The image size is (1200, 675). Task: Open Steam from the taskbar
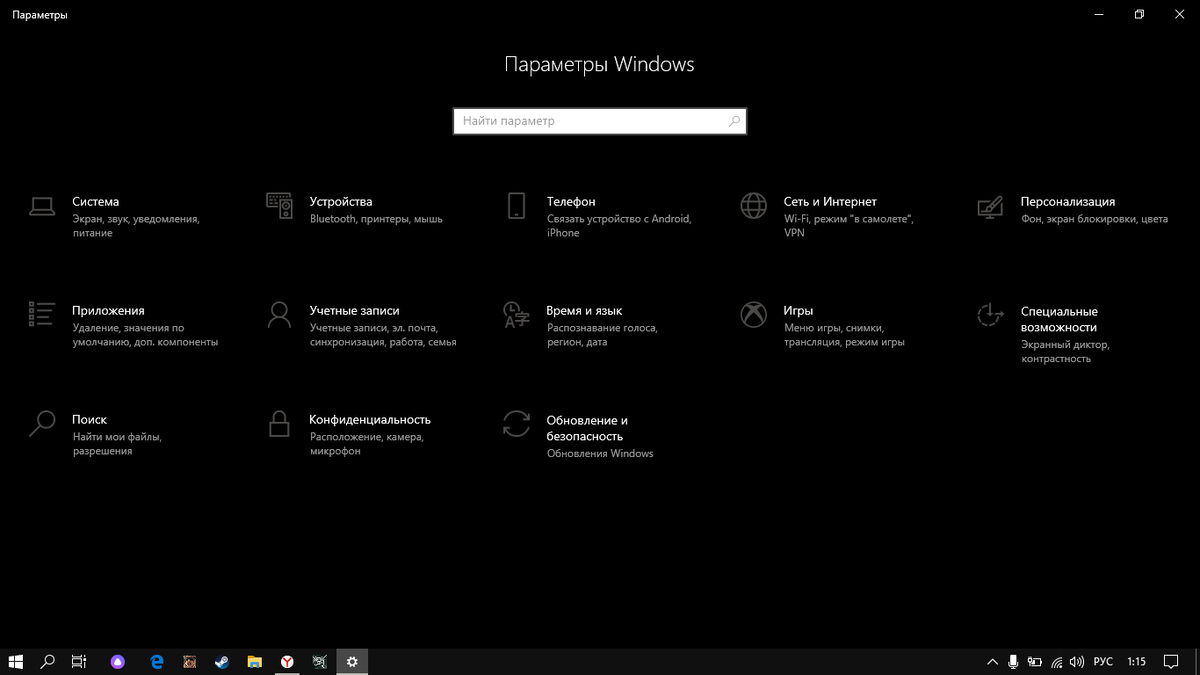point(222,661)
